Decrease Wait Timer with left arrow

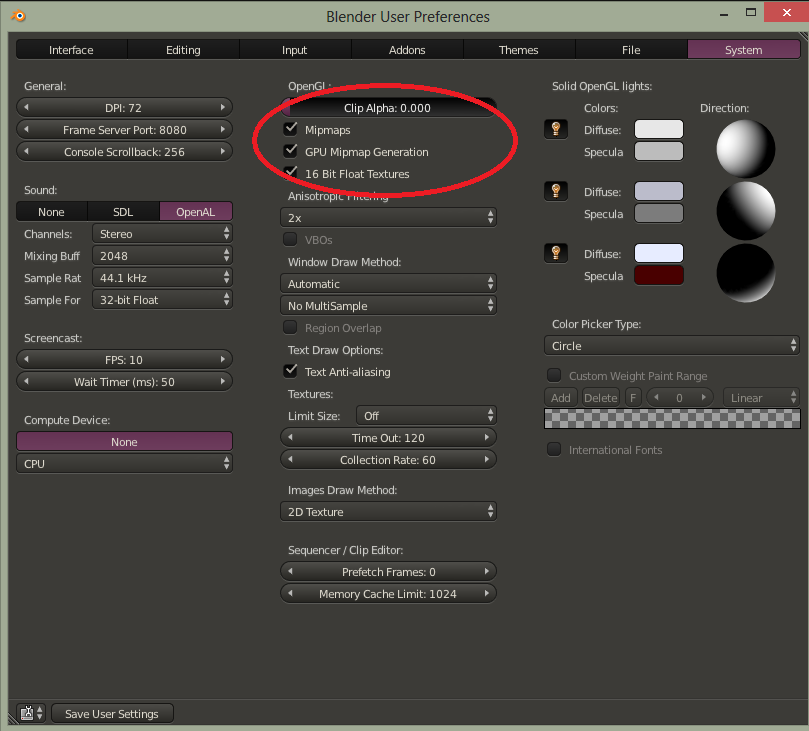point(26,382)
